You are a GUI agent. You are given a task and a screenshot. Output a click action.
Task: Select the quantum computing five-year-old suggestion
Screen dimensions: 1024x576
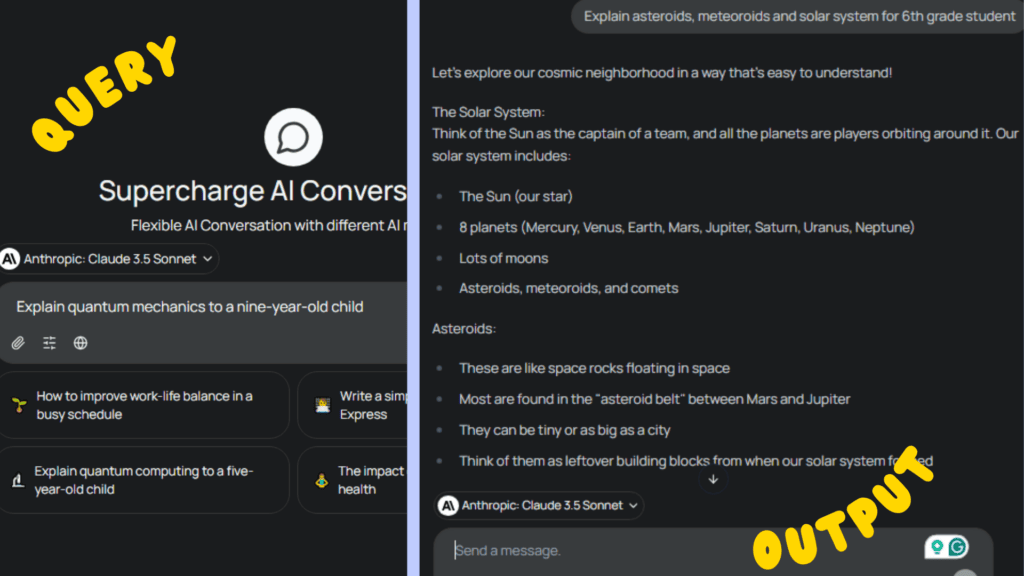point(144,480)
